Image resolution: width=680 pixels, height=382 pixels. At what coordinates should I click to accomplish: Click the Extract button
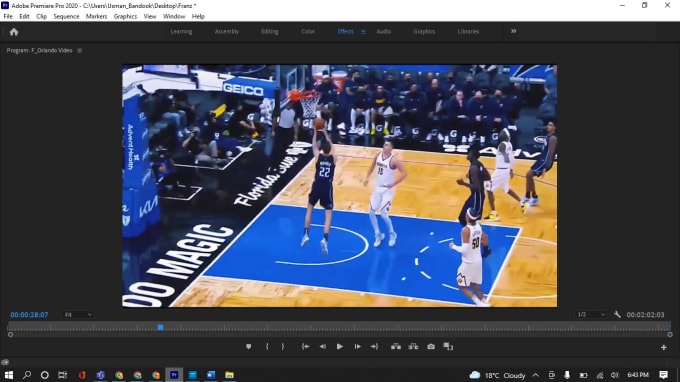tap(413, 346)
